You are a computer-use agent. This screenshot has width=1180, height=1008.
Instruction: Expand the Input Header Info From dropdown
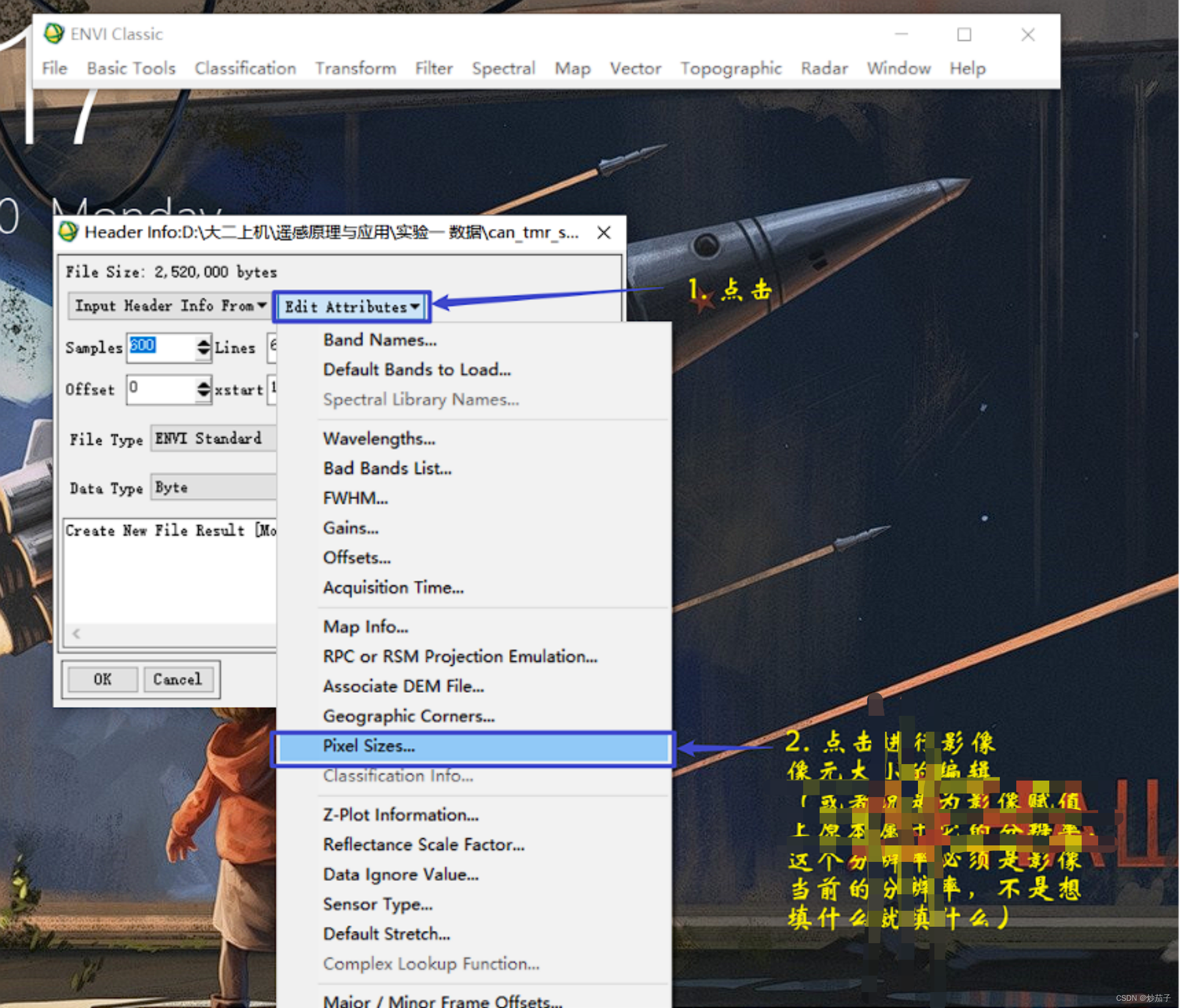pyautogui.click(x=170, y=306)
